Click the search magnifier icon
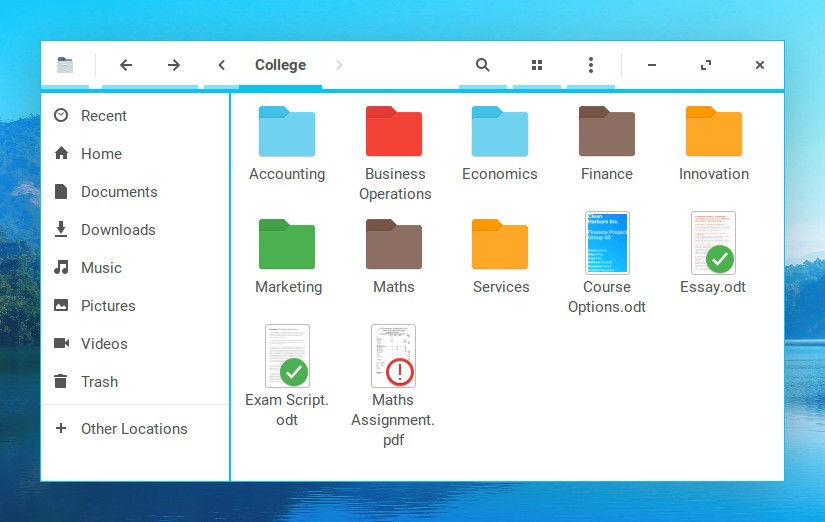Screen dimensions: 825x522 (482, 65)
